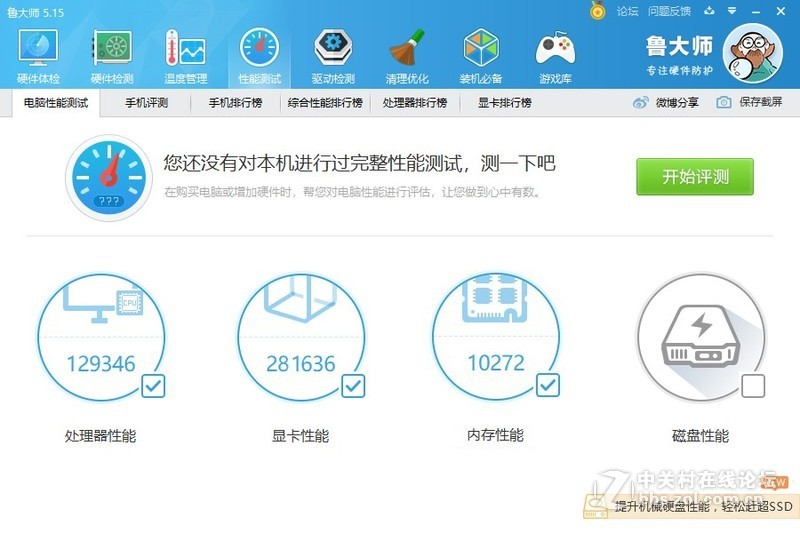Screen dimensions: 800x533
Task: Click 处理器性能 label text
Action: tap(101, 436)
